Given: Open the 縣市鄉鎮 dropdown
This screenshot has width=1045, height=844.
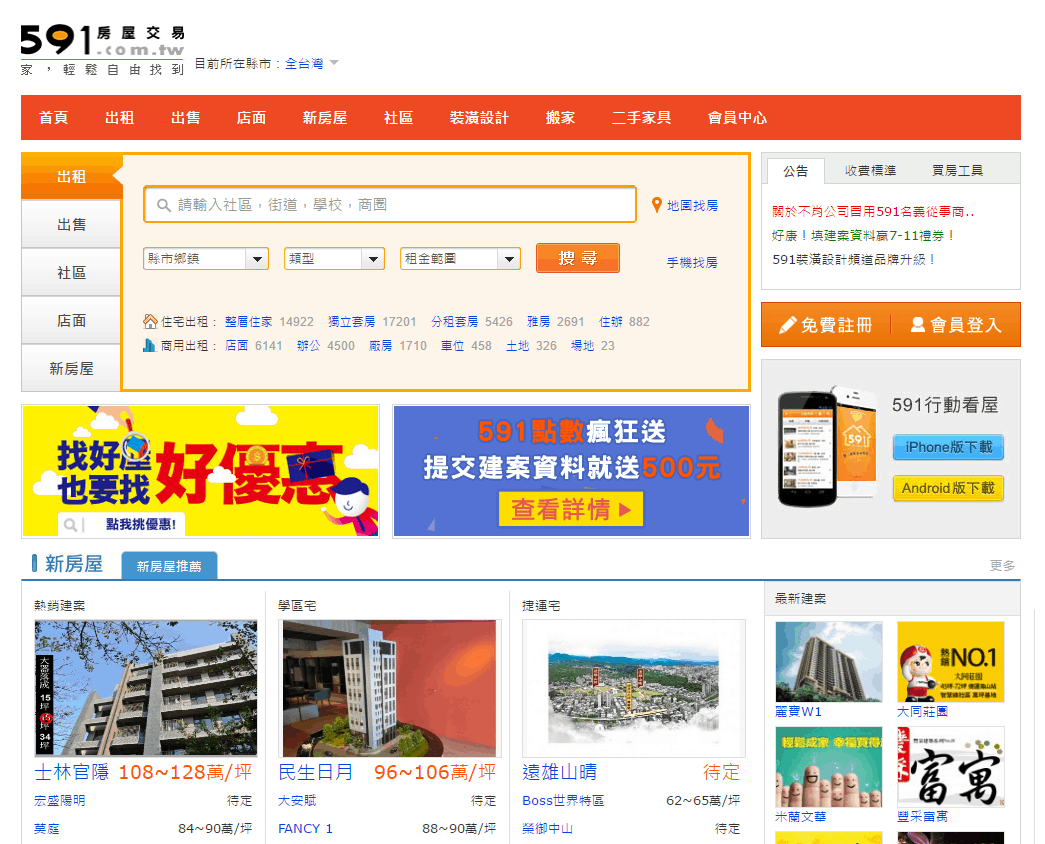Looking at the screenshot, I should tap(206, 259).
